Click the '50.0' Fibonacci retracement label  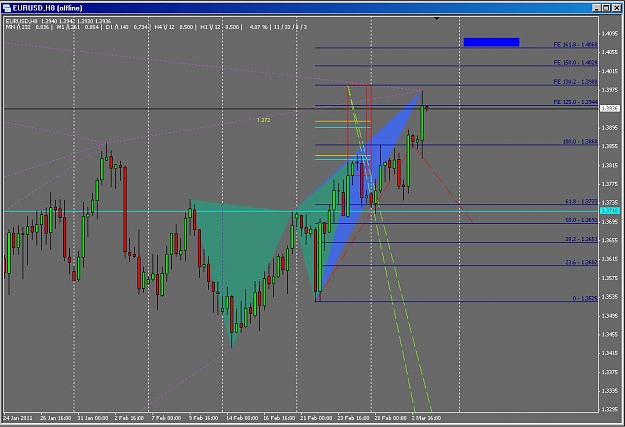581,220
